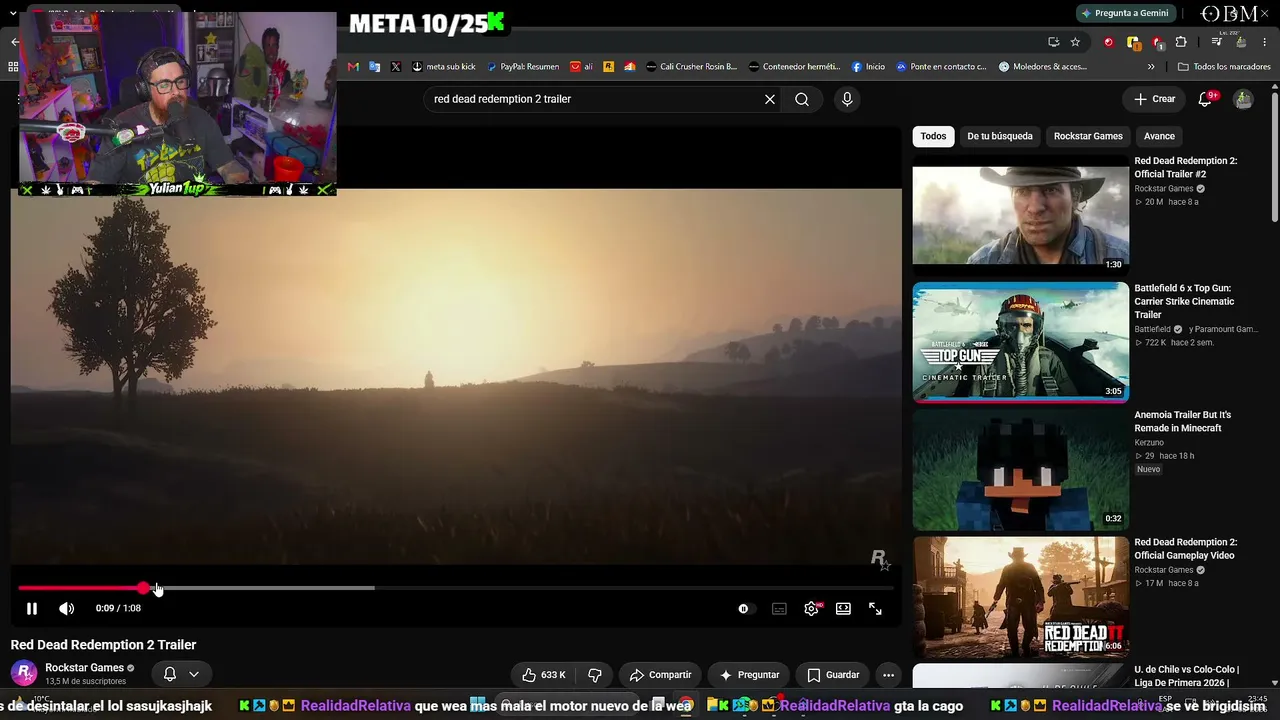Click Pregunta a Gemini in the browser
1280x720 pixels.
tap(1124, 13)
